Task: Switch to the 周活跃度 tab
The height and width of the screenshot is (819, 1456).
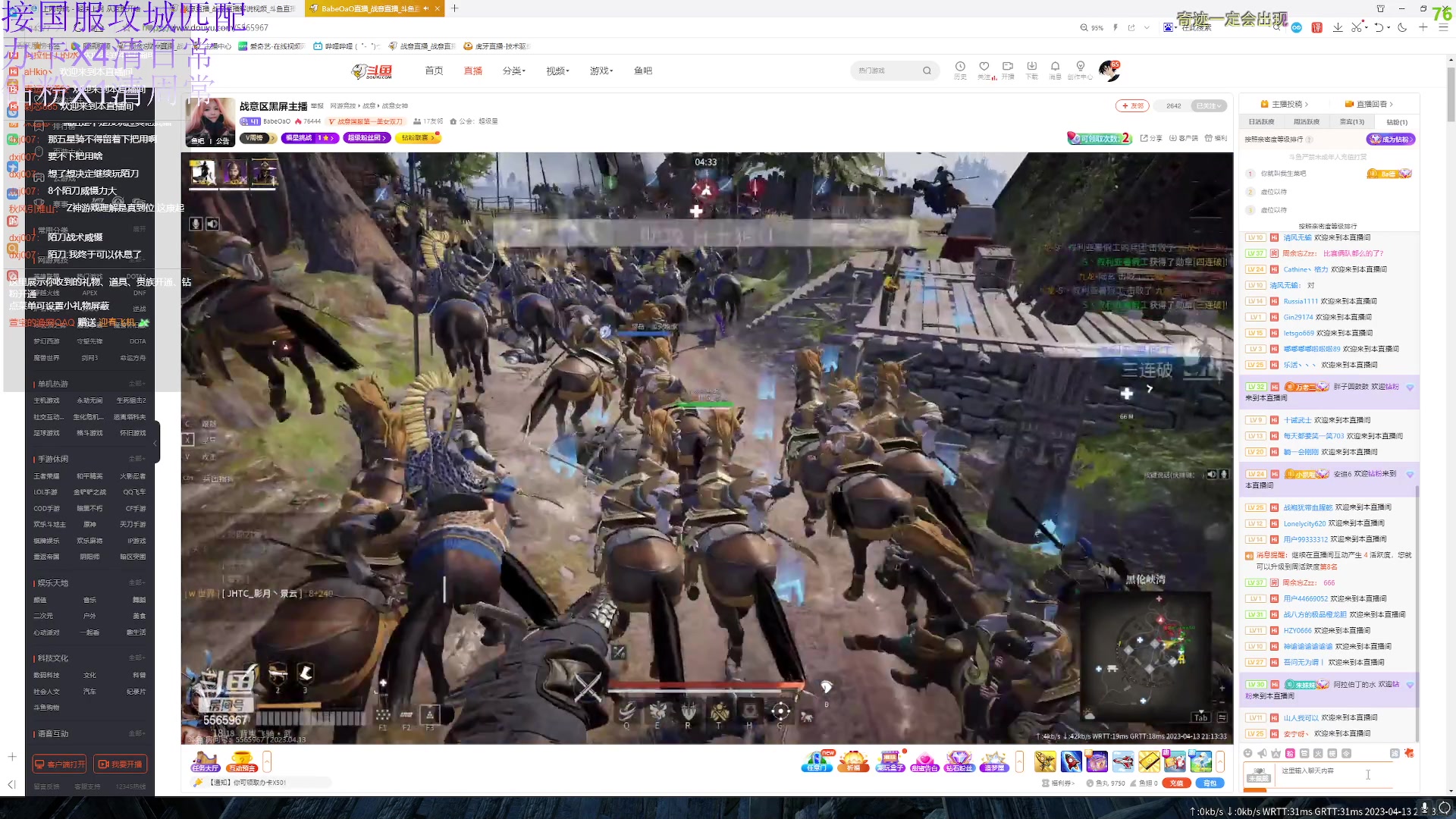Action: coord(1306,121)
